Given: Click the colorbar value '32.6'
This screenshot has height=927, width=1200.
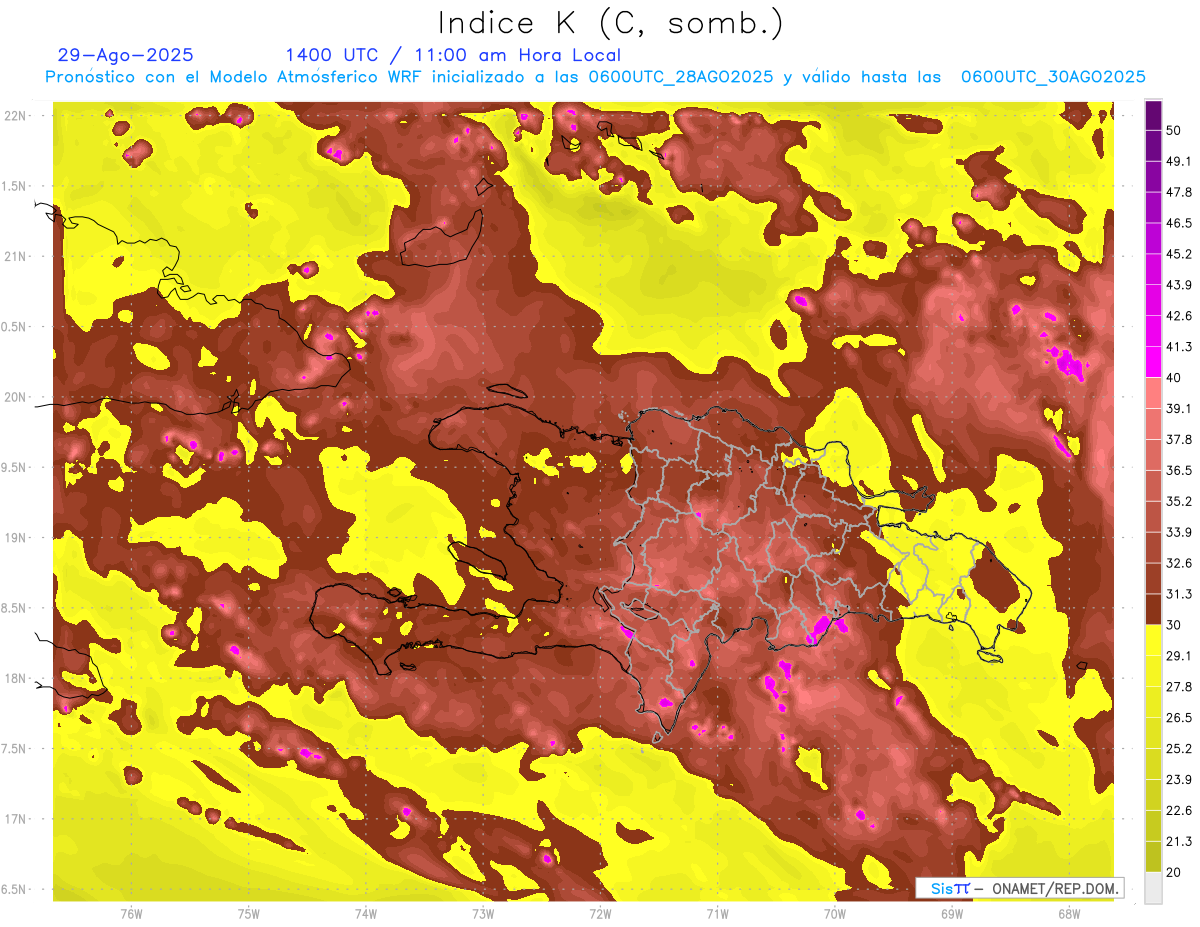Looking at the screenshot, I should point(1178,563).
